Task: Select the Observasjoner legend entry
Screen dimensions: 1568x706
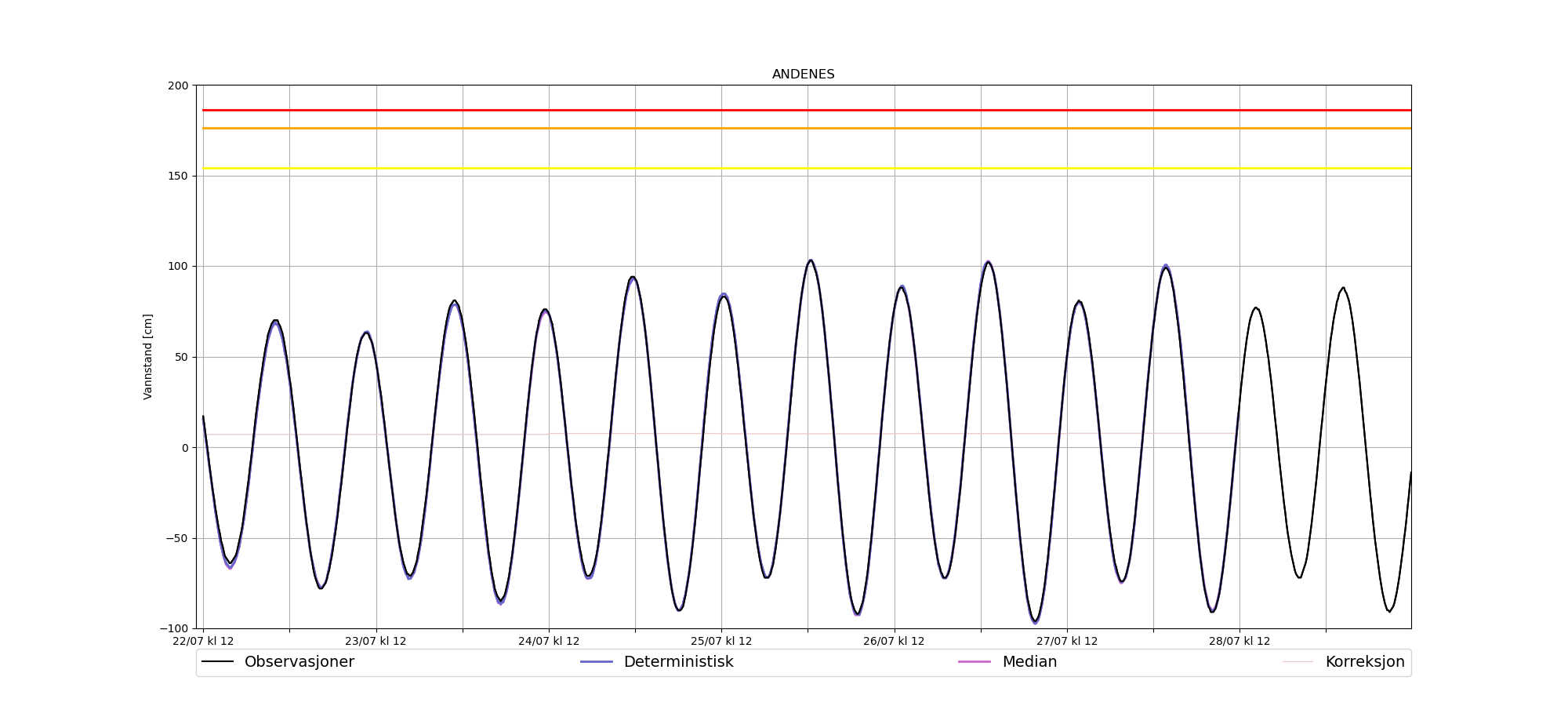Action: tap(278, 662)
